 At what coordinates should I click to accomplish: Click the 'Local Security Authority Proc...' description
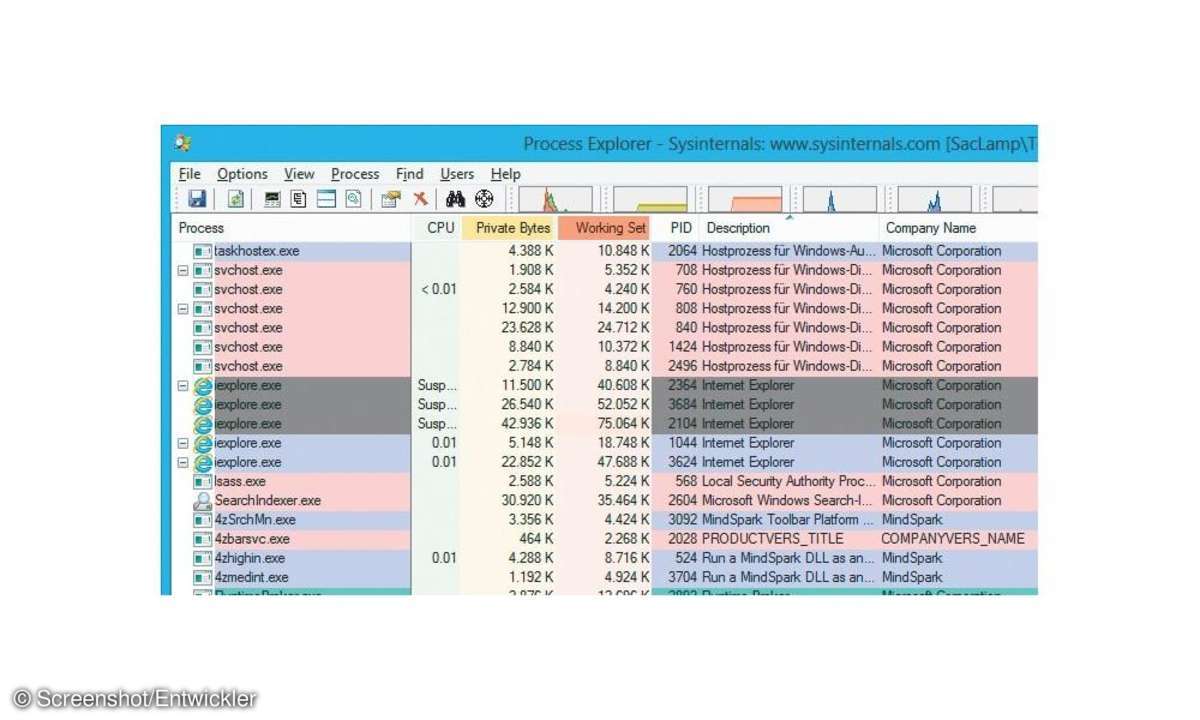(788, 482)
